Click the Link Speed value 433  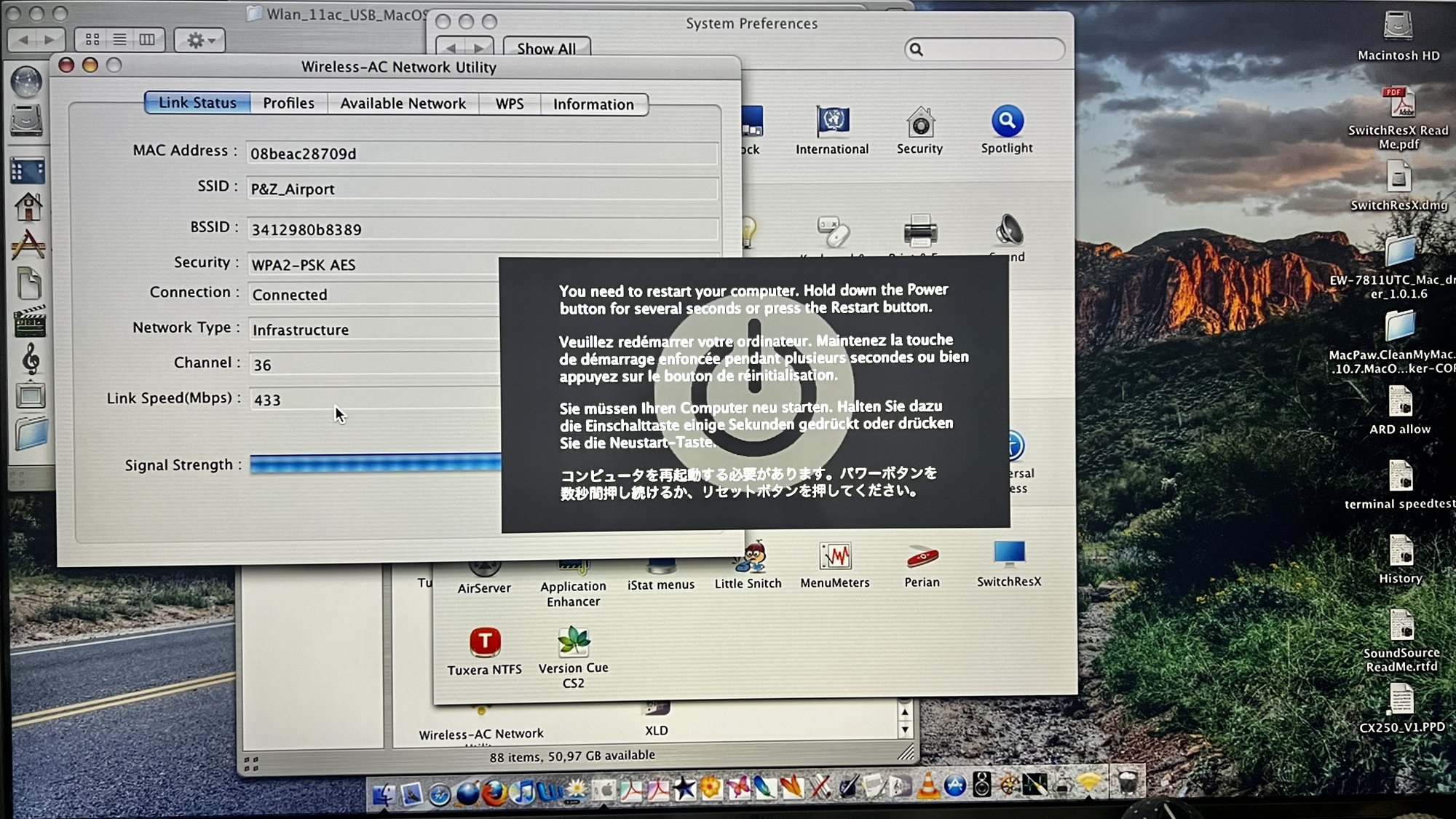point(267,400)
